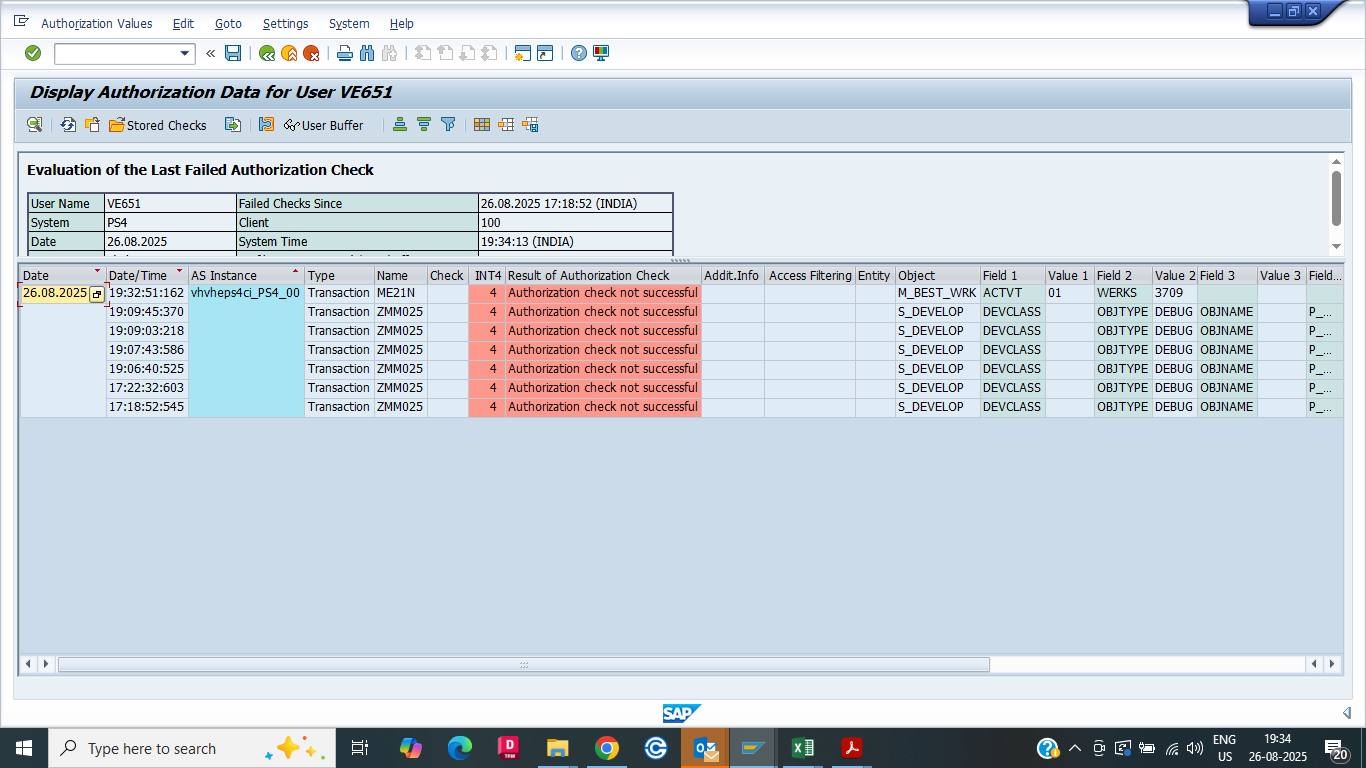
Task: Click the Stored Checks button
Action: tap(158, 125)
